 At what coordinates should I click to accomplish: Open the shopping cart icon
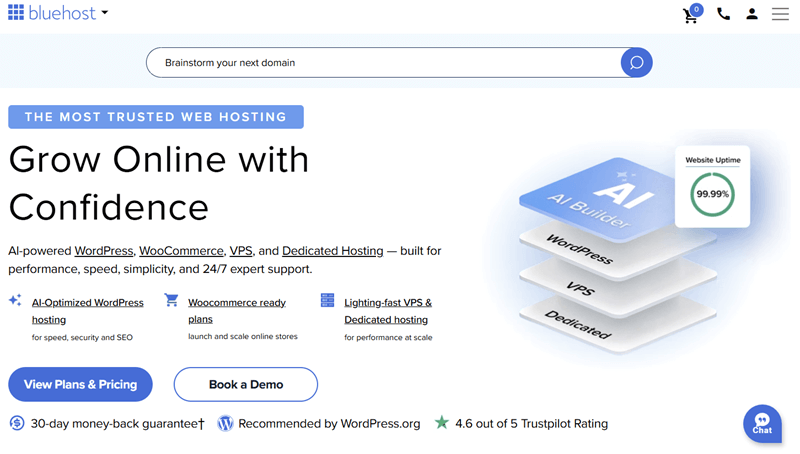(x=692, y=14)
